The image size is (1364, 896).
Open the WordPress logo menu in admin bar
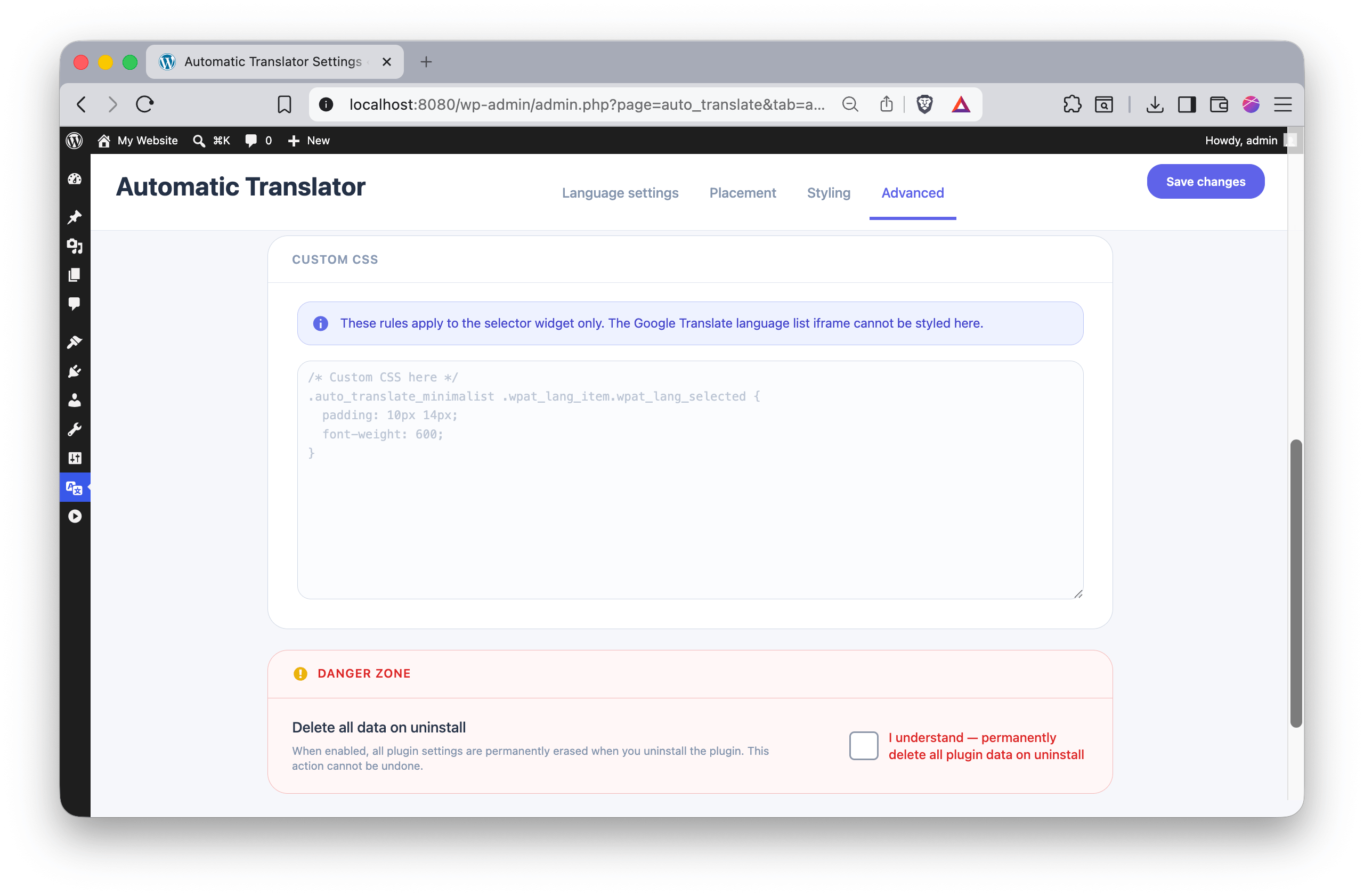75,140
